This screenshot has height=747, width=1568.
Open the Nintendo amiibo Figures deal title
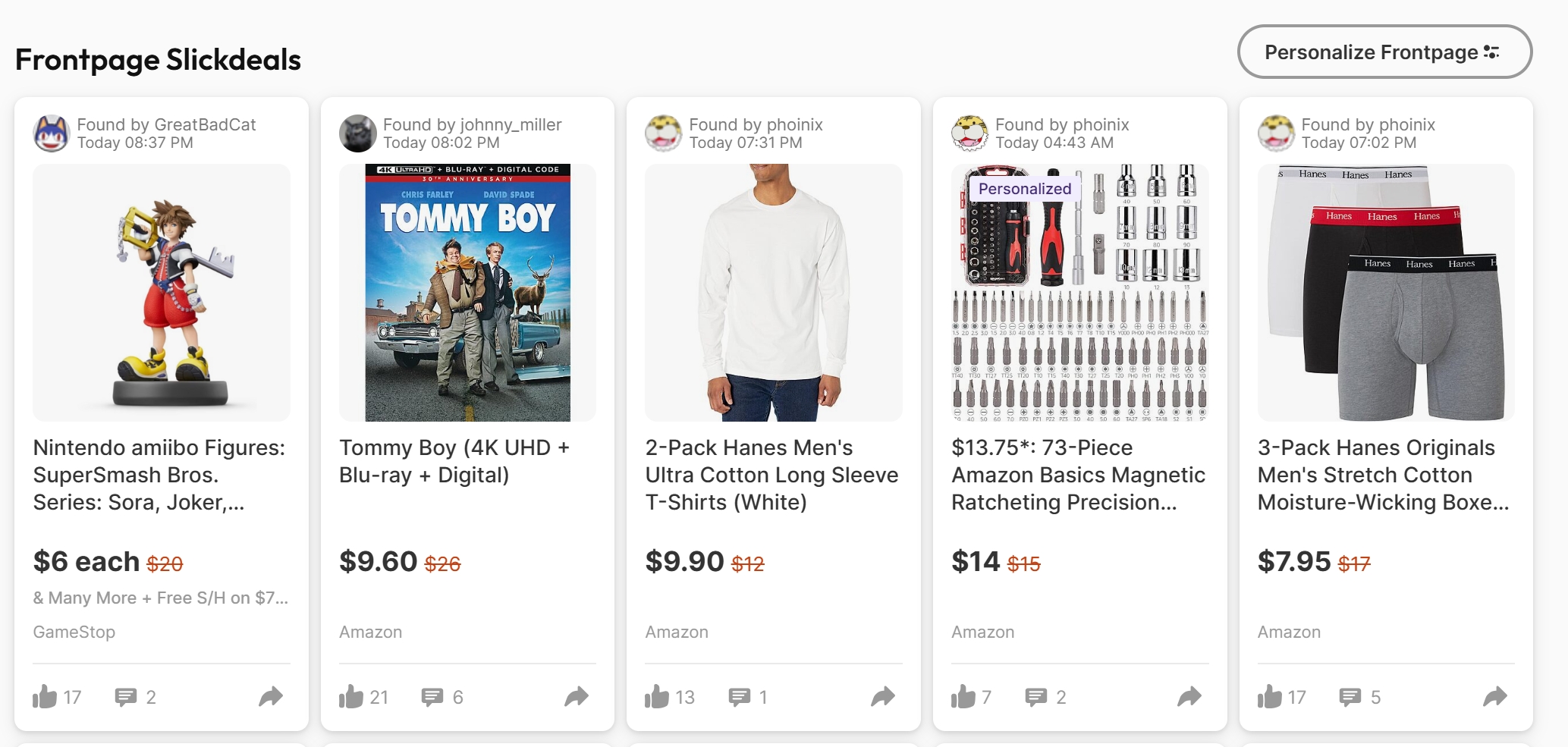click(159, 475)
